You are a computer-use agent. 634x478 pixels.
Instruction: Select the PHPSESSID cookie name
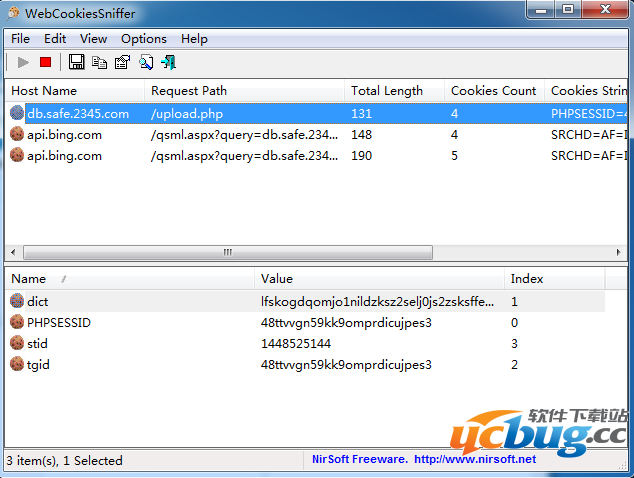(x=59, y=322)
